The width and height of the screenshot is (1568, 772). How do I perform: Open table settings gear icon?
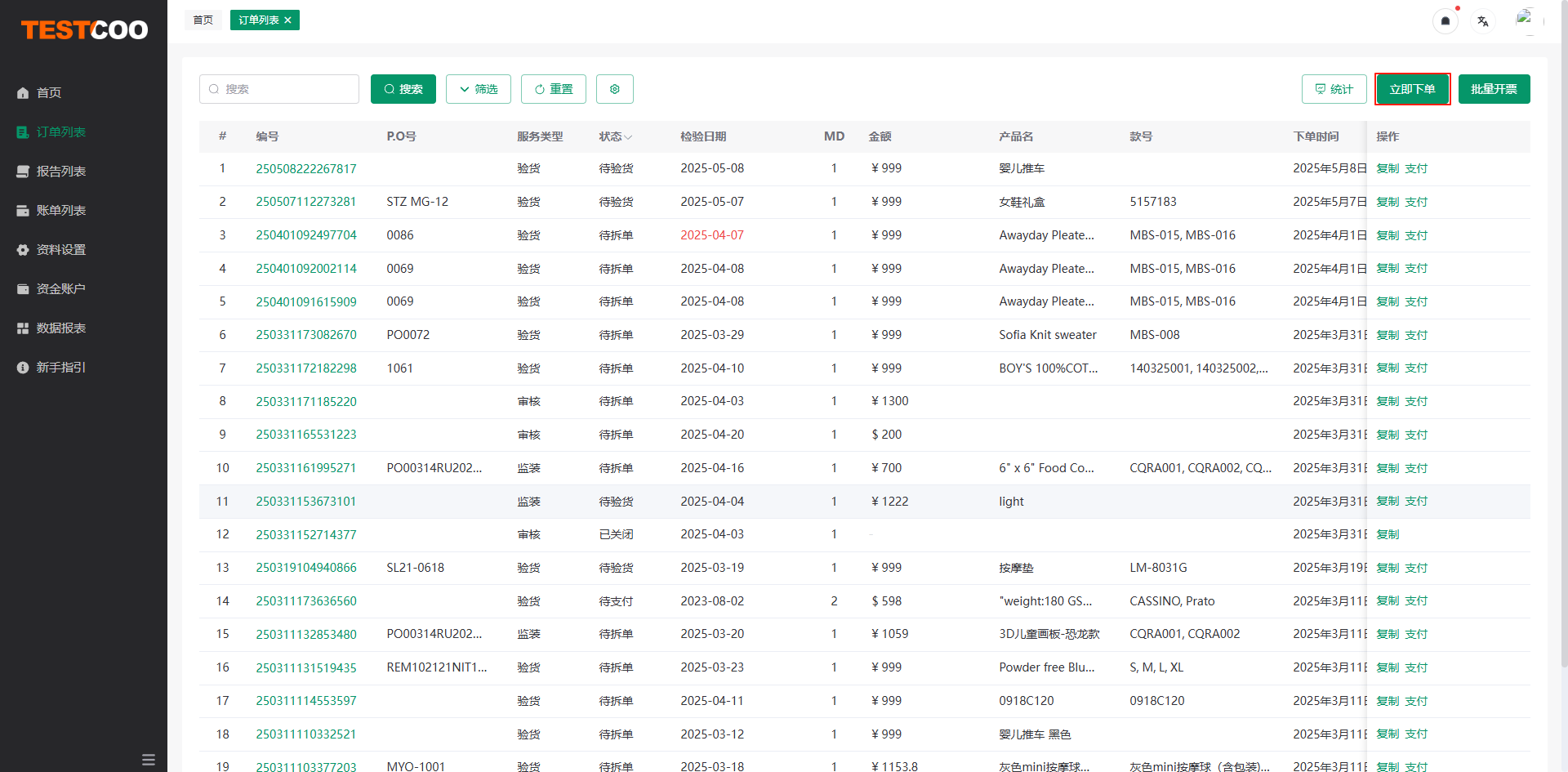point(615,89)
